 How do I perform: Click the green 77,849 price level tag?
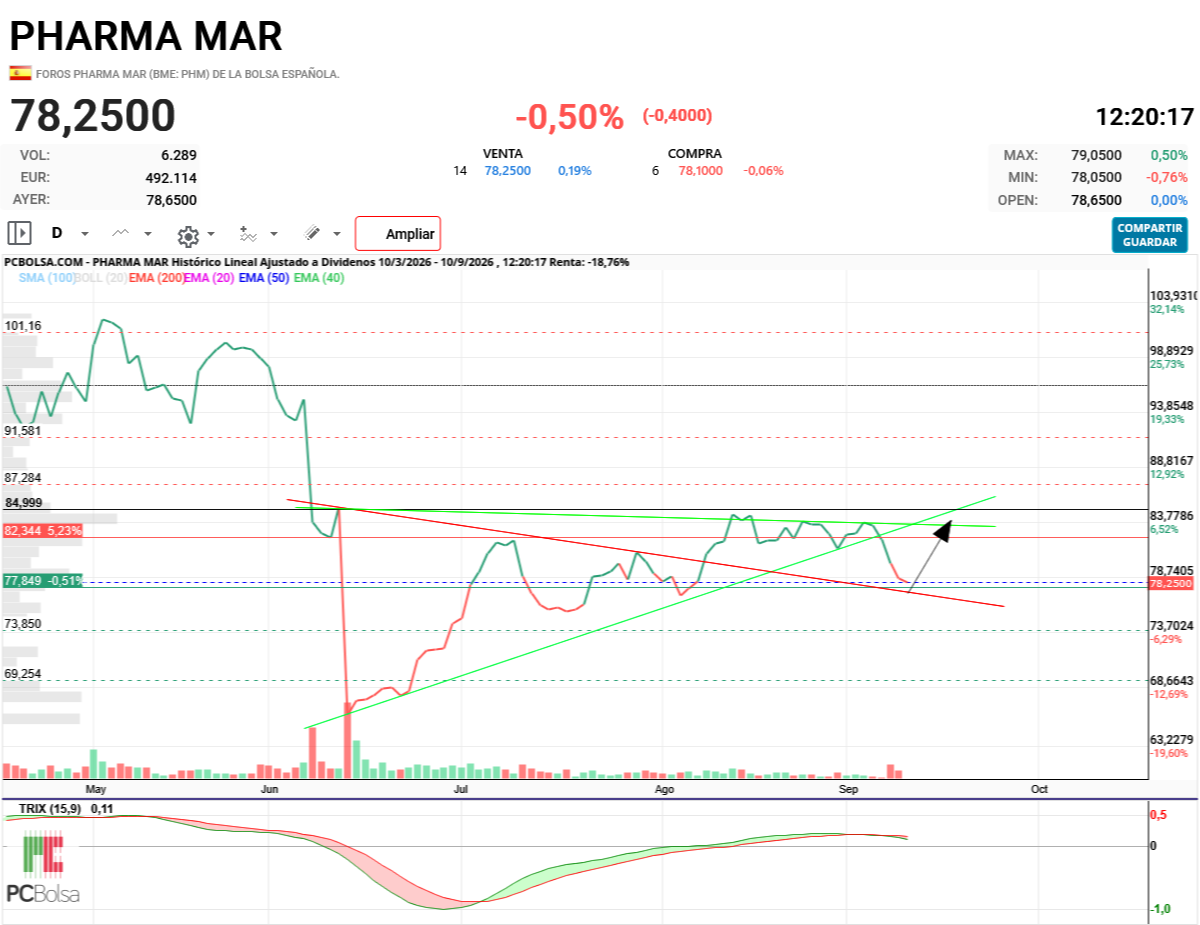[43, 580]
